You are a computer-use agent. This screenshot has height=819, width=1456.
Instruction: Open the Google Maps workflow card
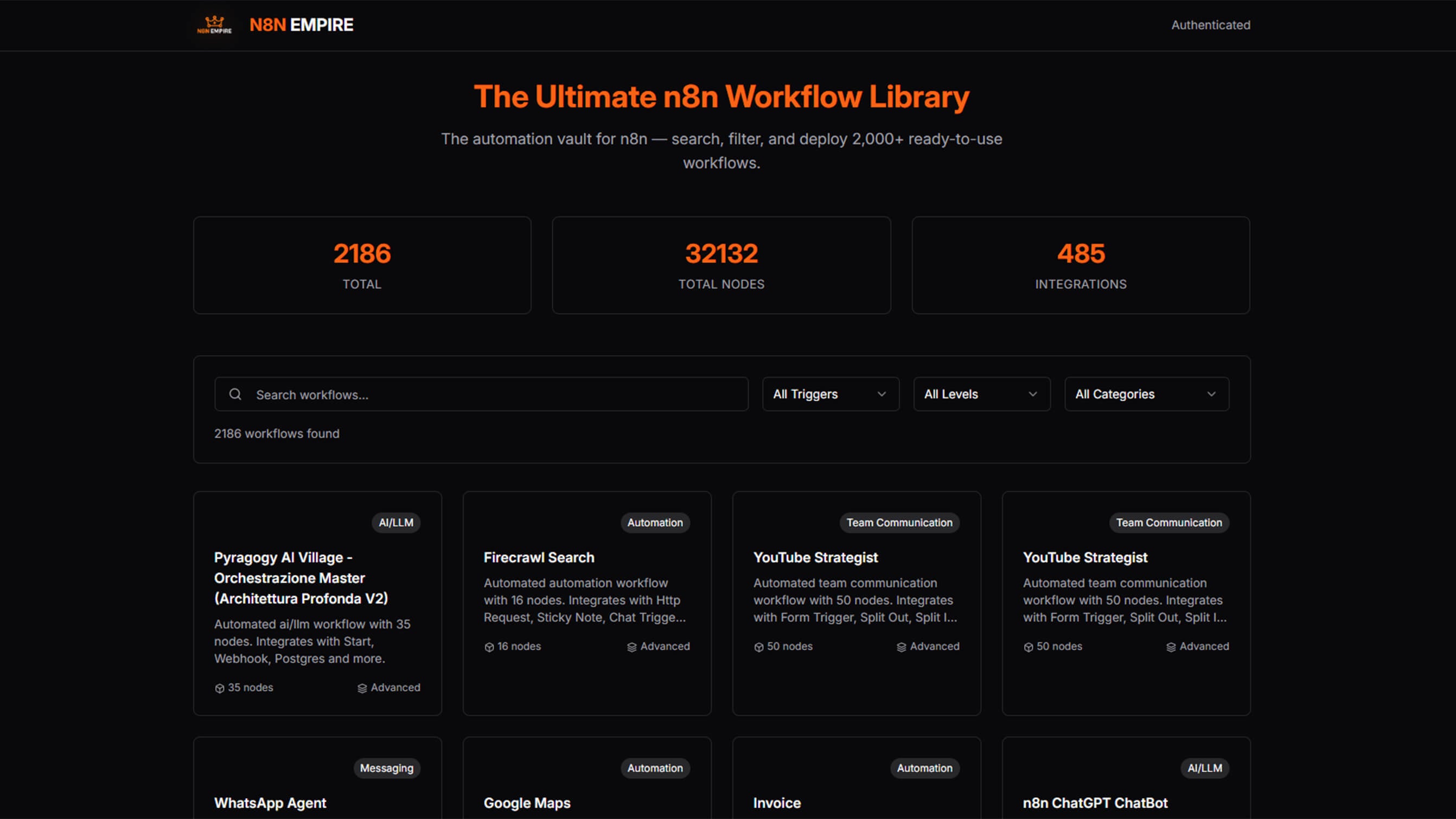(527, 803)
